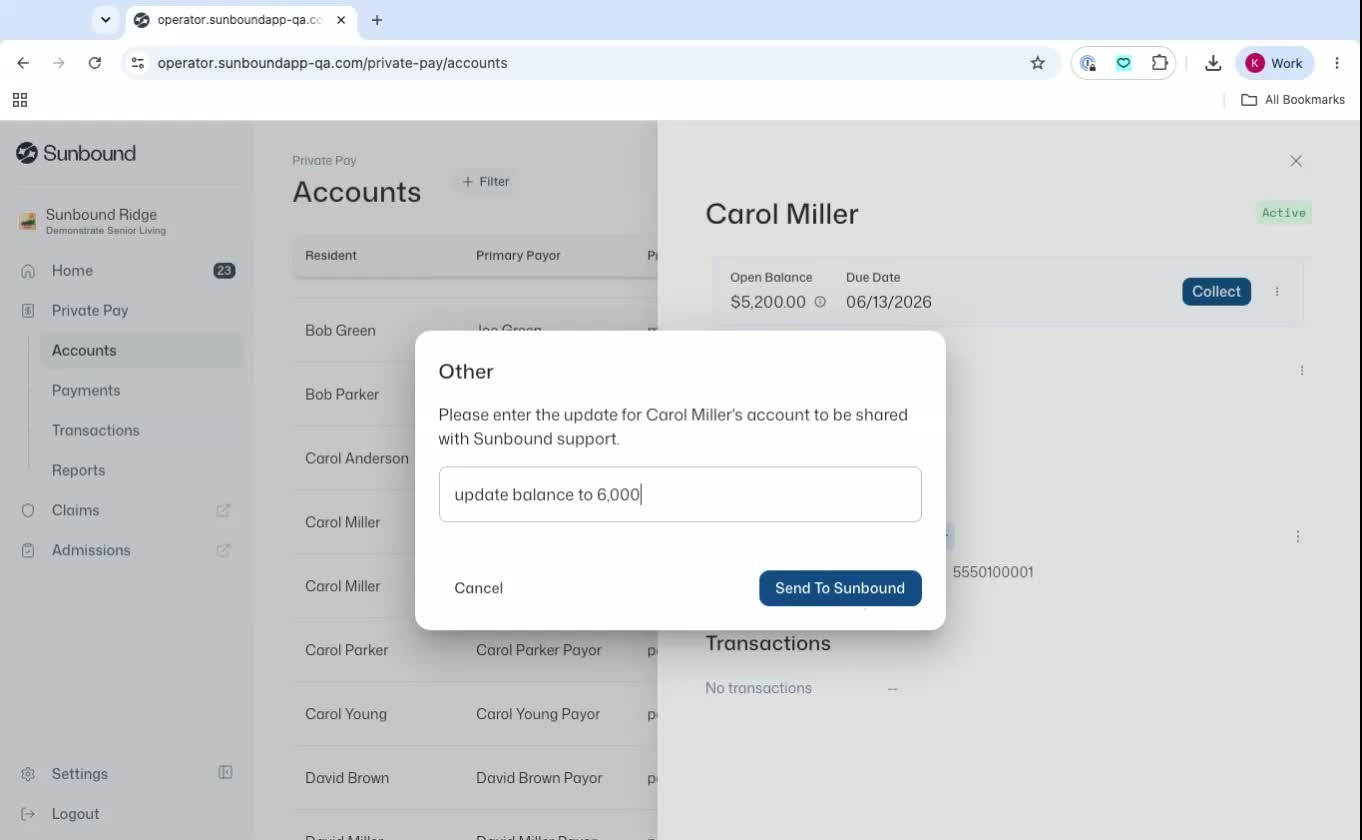Open the Work profile menu

(1274, 63)
